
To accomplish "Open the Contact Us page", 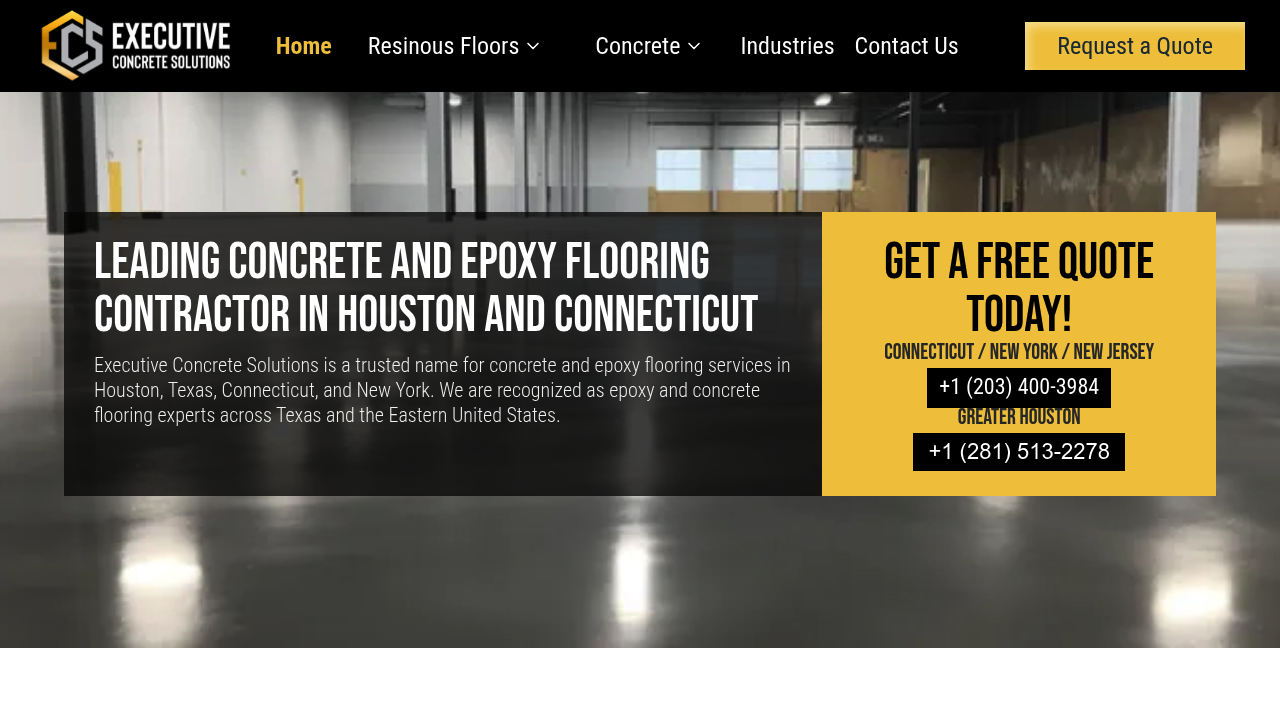I will (x=906, y=46).
